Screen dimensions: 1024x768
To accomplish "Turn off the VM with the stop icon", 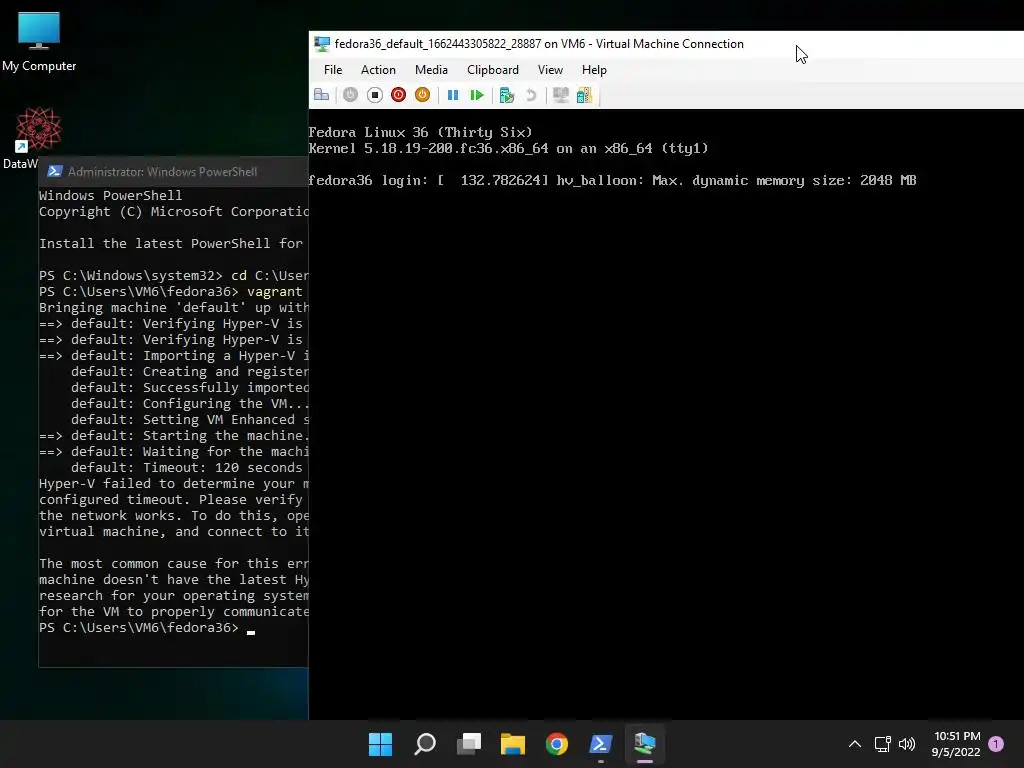I will (x=374, y=95).
